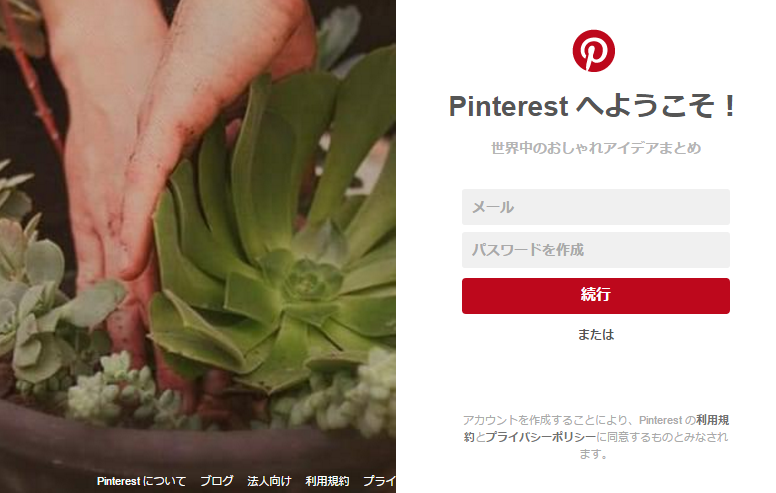Open the cut-off プライ footer link
Image resolution: width=776 pixels, height=493 pixels.
pyautogui.click(x=379, y=481)
